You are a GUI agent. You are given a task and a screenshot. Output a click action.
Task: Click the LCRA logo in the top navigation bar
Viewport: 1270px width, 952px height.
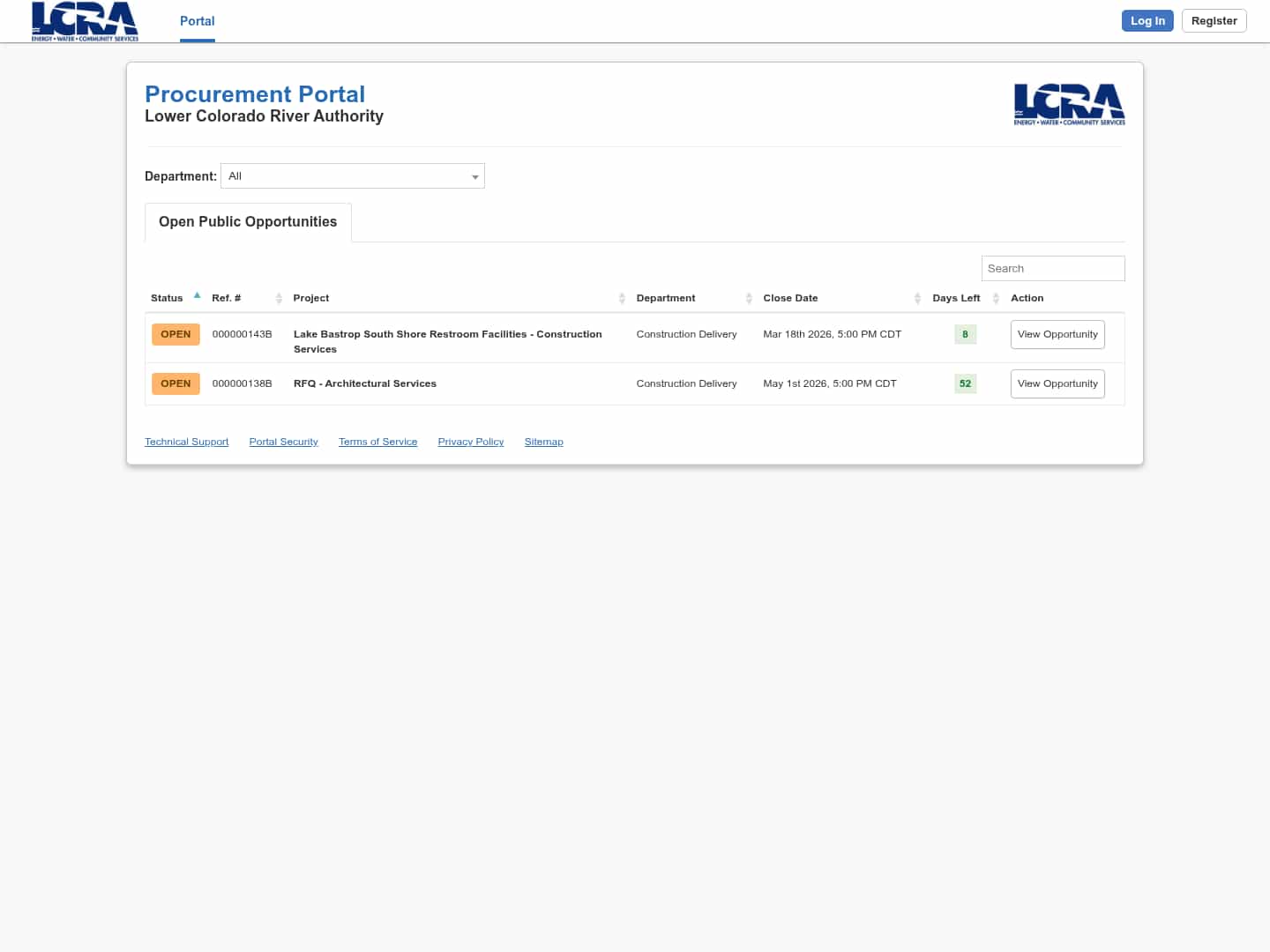pos(84,21)
